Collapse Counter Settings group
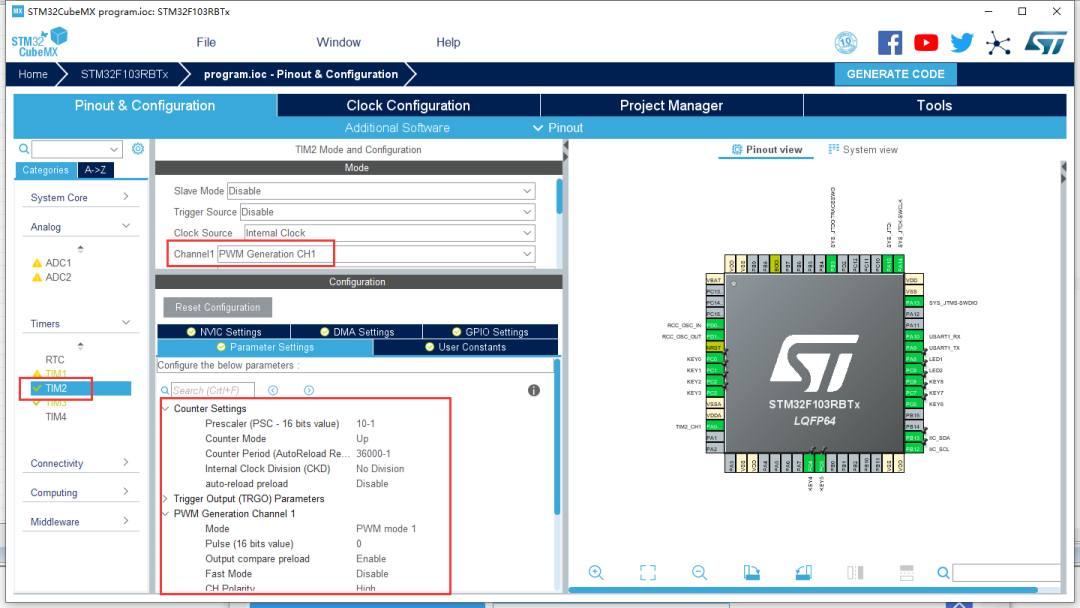 point(165,408)
